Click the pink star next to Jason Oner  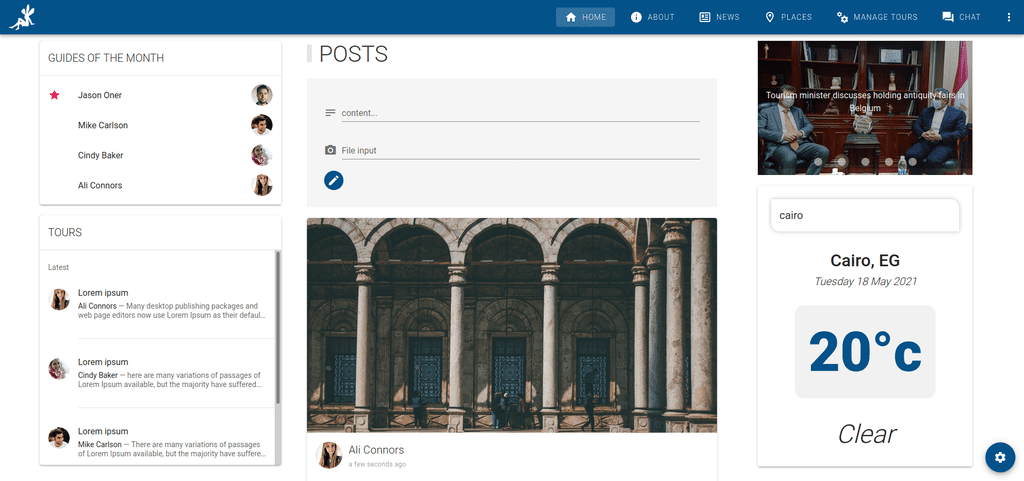pyautogui.click(x=54, y=95)
